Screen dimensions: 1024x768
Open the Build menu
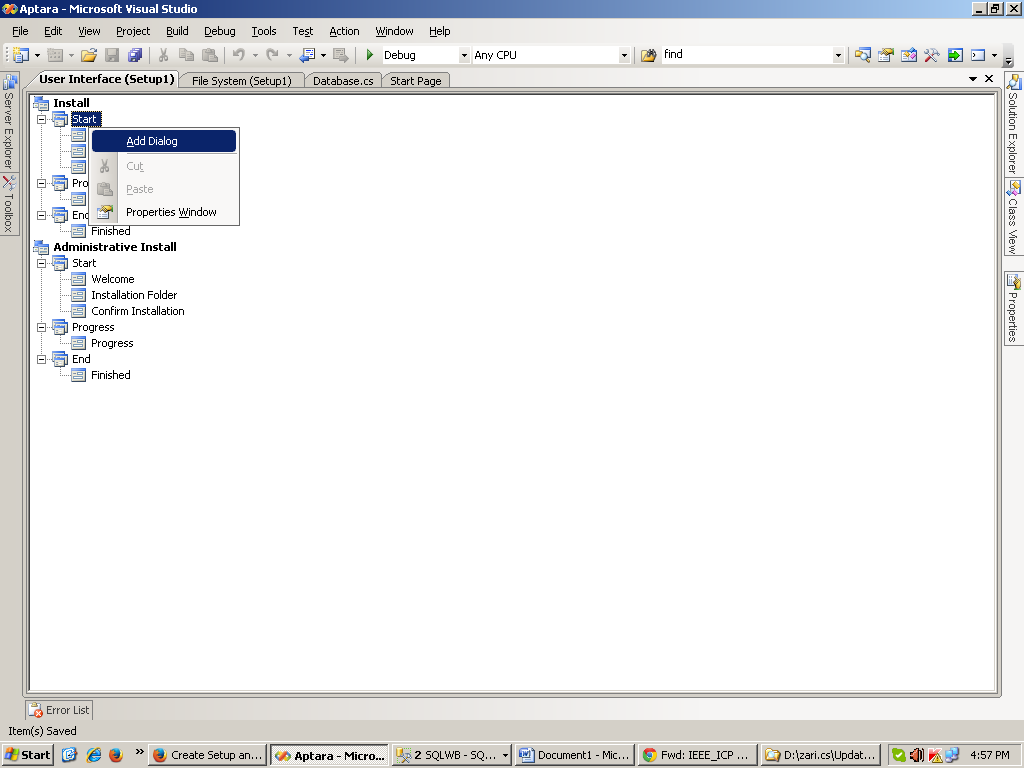click(x=177, y=31)
